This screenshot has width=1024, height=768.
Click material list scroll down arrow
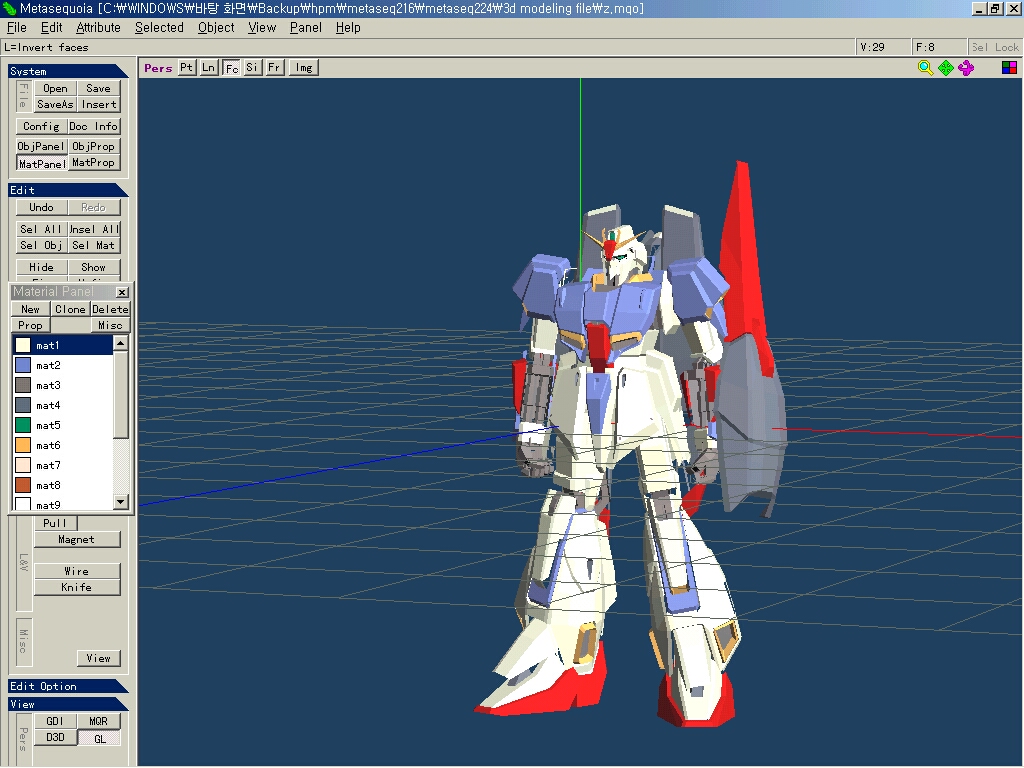coord(120,502)
